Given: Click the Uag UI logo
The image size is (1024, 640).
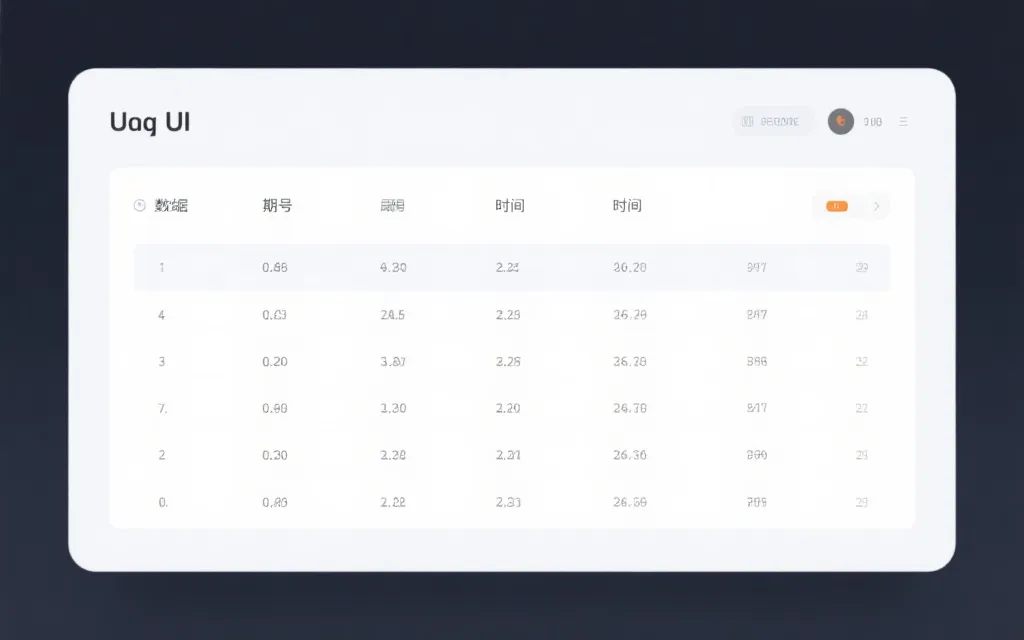Looking at the screenshot, I should [149, 121].
